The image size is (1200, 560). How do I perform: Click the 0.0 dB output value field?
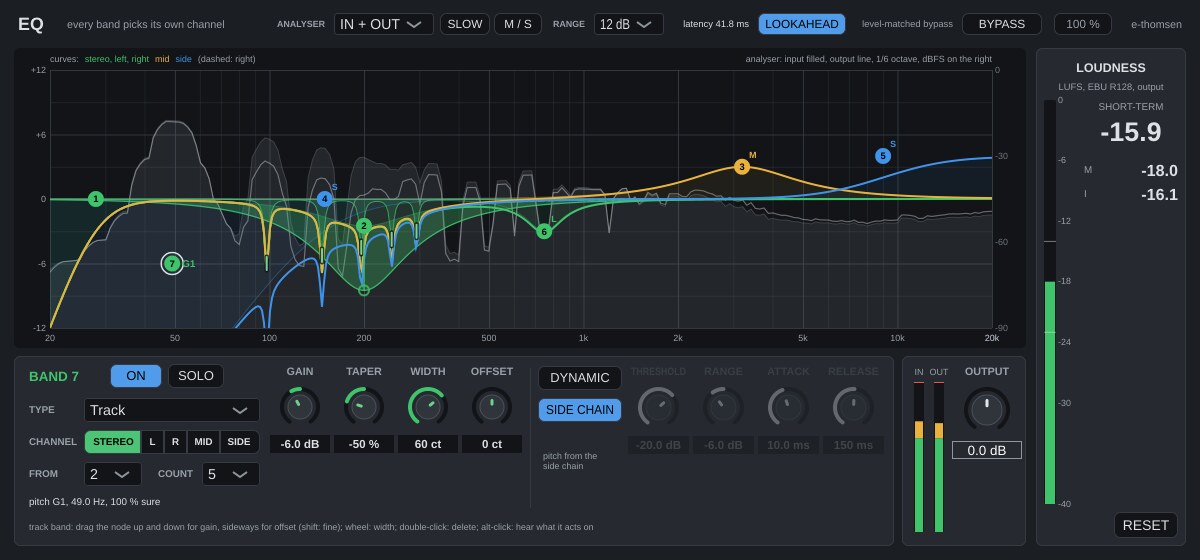(x=987, y=450)
